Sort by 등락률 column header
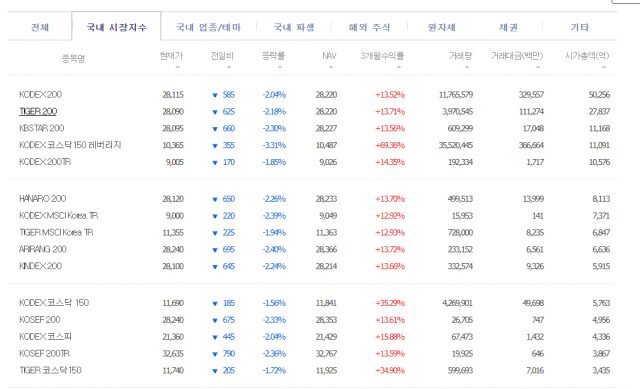 tap(273, 56)
